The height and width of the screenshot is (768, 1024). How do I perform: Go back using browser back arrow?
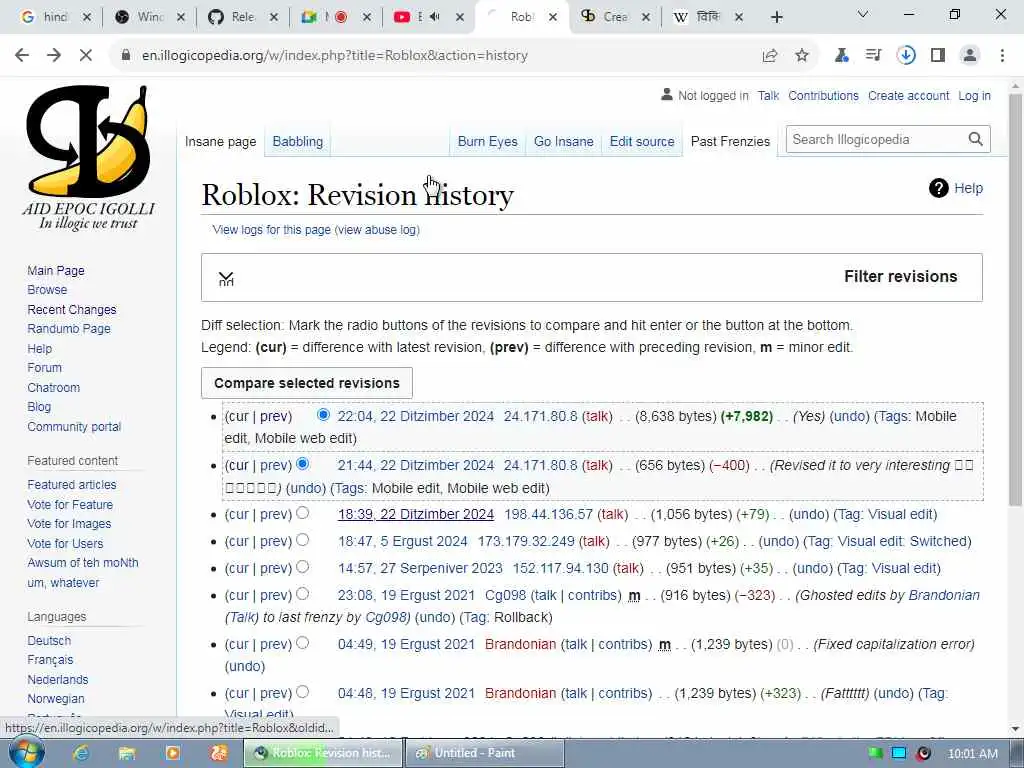click(x=22, y=56)
